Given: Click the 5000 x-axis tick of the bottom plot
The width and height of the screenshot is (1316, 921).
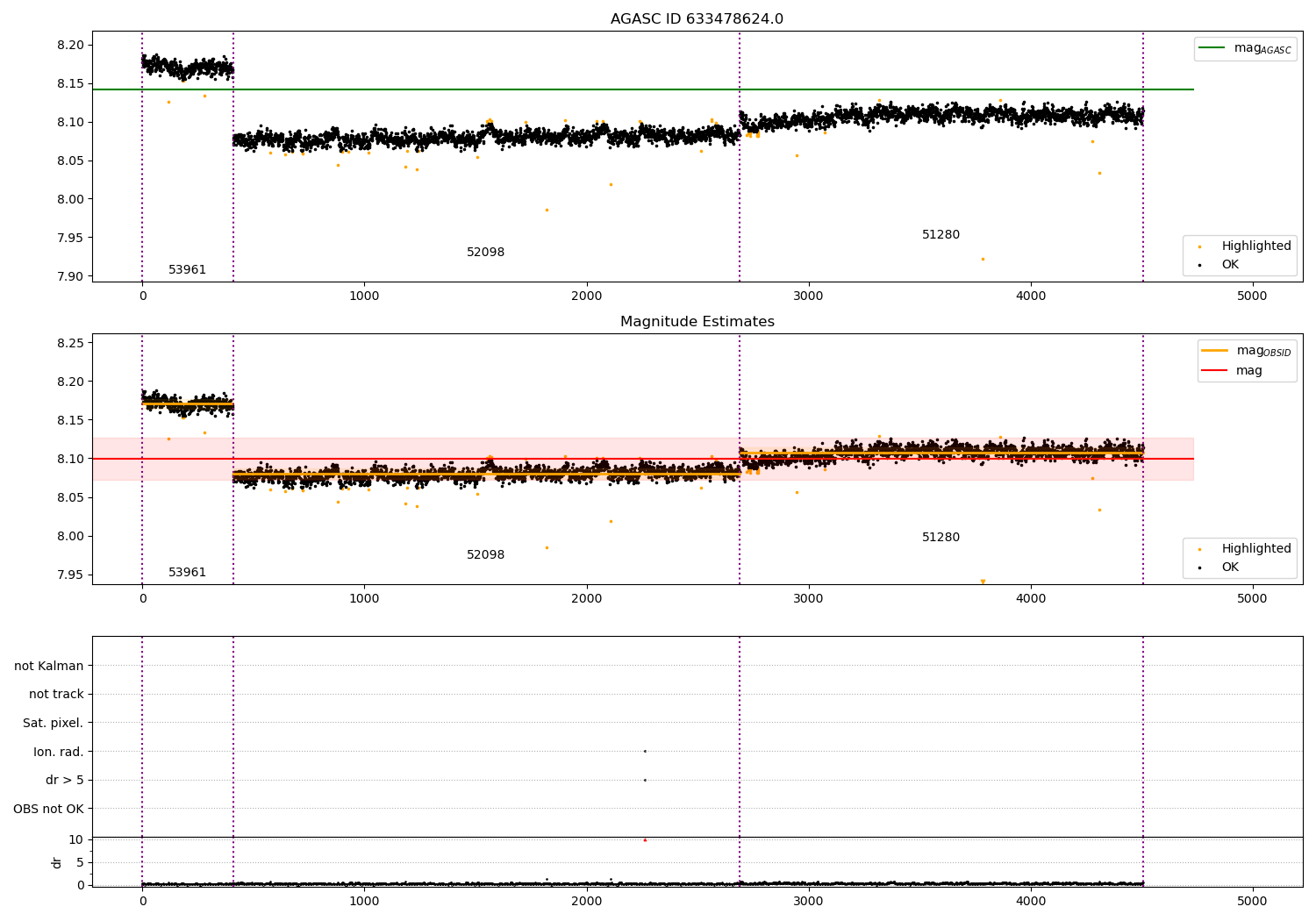Looking at the screenshot, I should point(1252,900).
